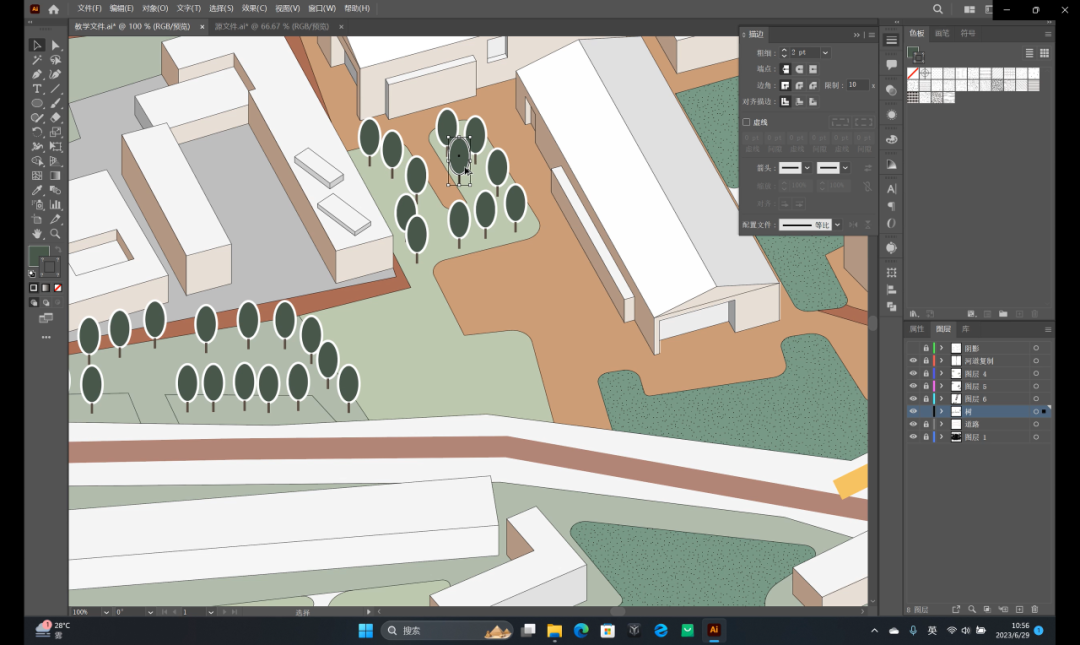
Task: Expand the 阴影 layer contents
Action: (942, 348)
